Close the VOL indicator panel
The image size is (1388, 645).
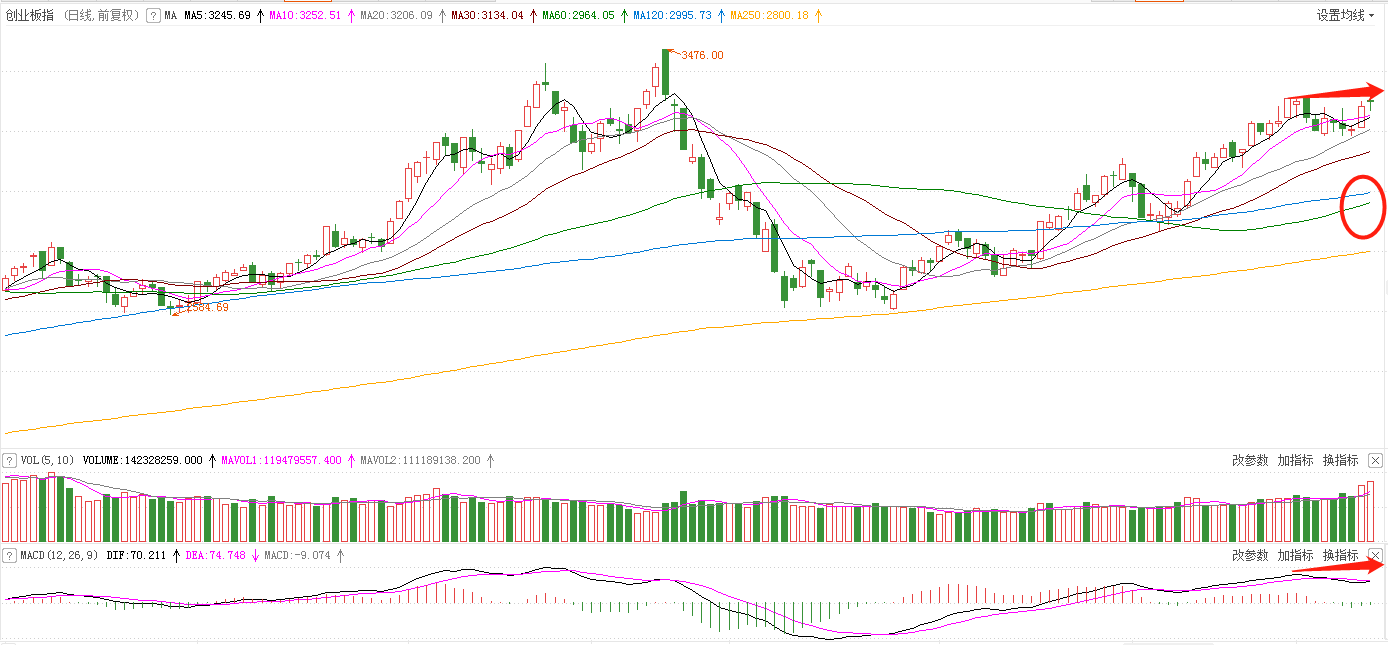point(1375,461)
